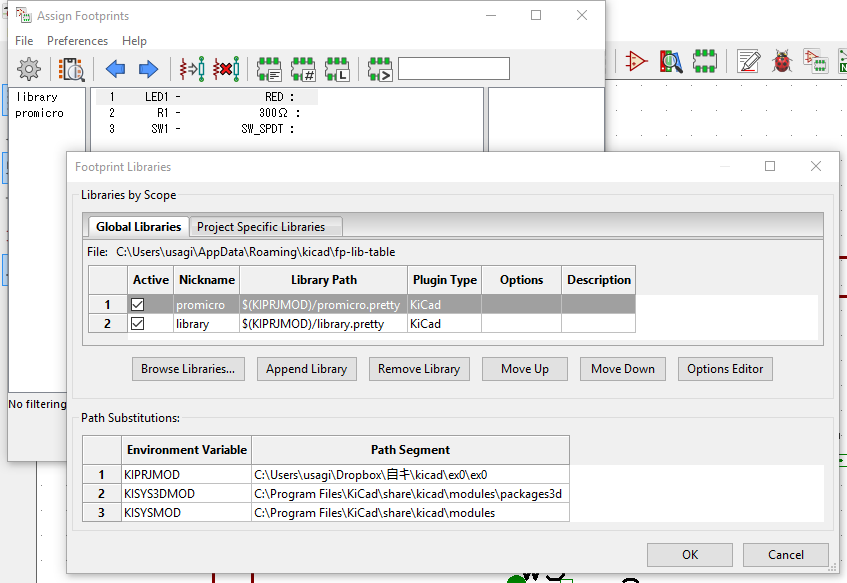
Task: Open footprint library settings gear icon
Action: click(29, 69)
